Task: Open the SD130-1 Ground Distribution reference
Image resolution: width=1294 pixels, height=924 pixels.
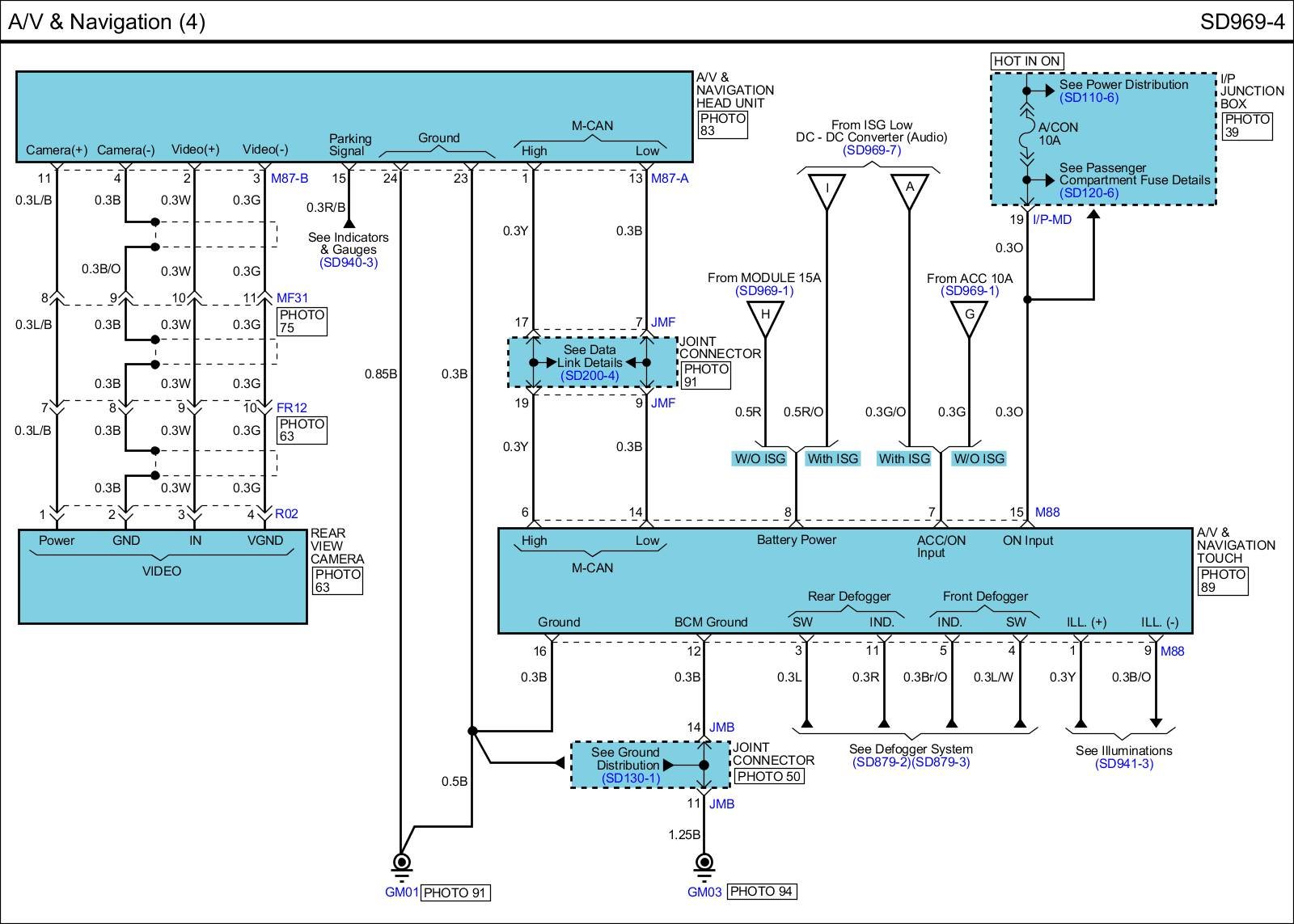Action: pyautogui.click(x=631, y=778)
